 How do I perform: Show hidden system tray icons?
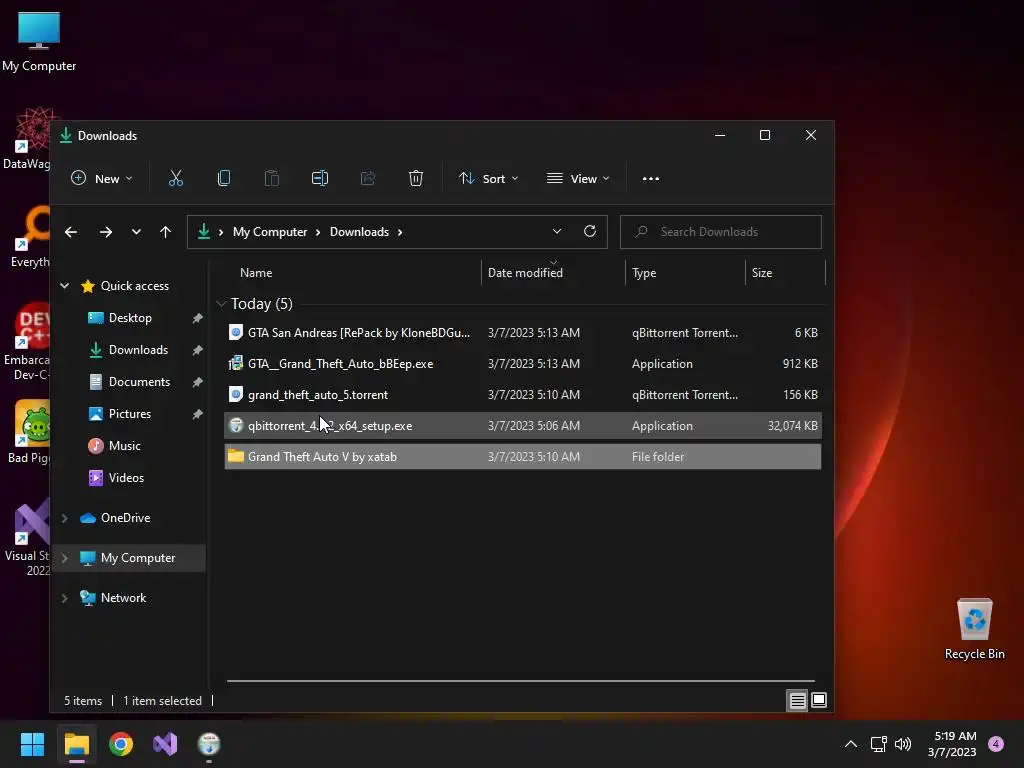[851, 744]
